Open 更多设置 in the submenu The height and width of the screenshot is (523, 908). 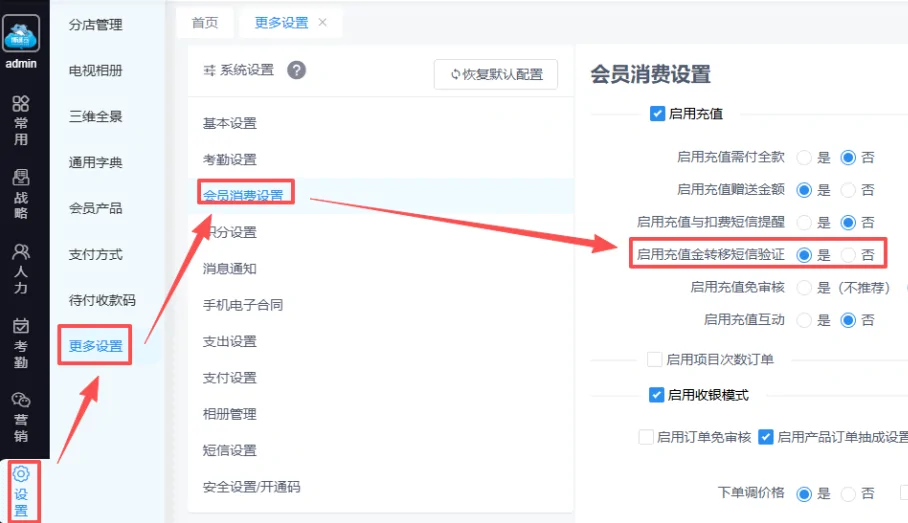coord(96,346)
